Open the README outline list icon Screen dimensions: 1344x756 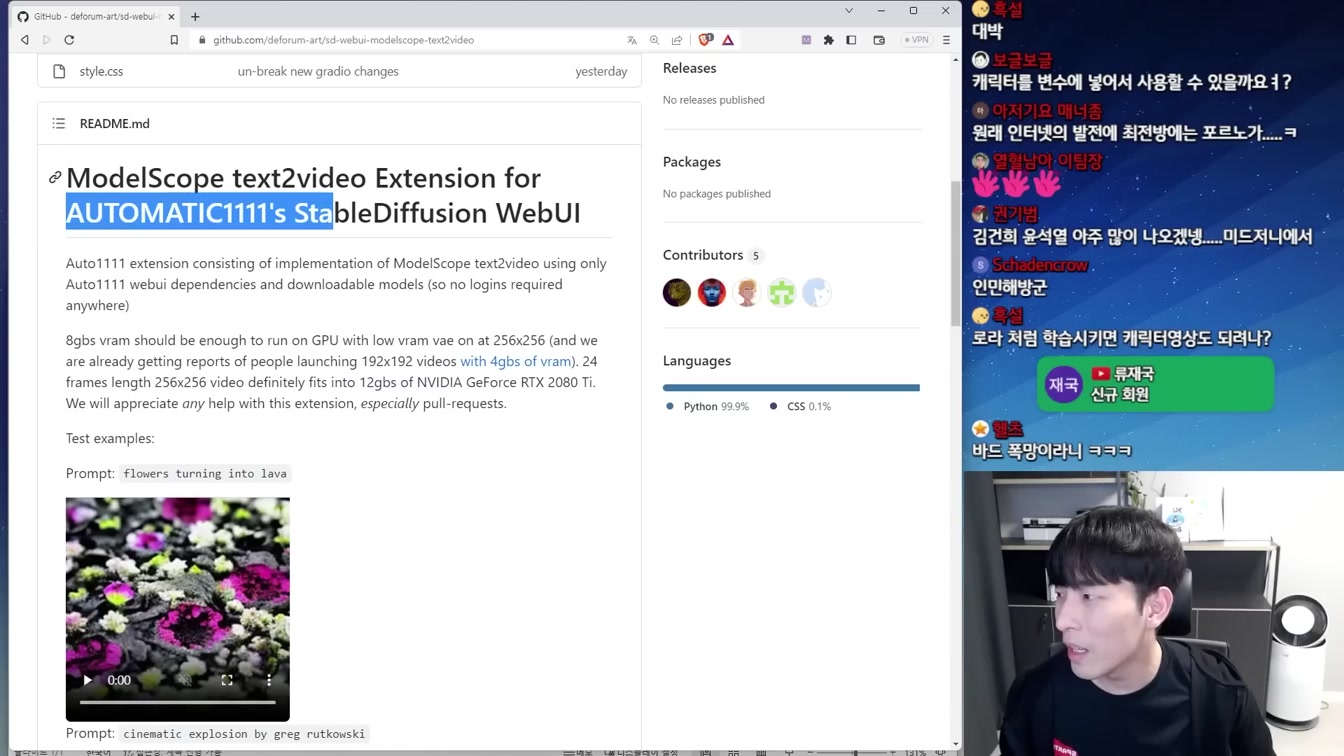pos(59,124)
